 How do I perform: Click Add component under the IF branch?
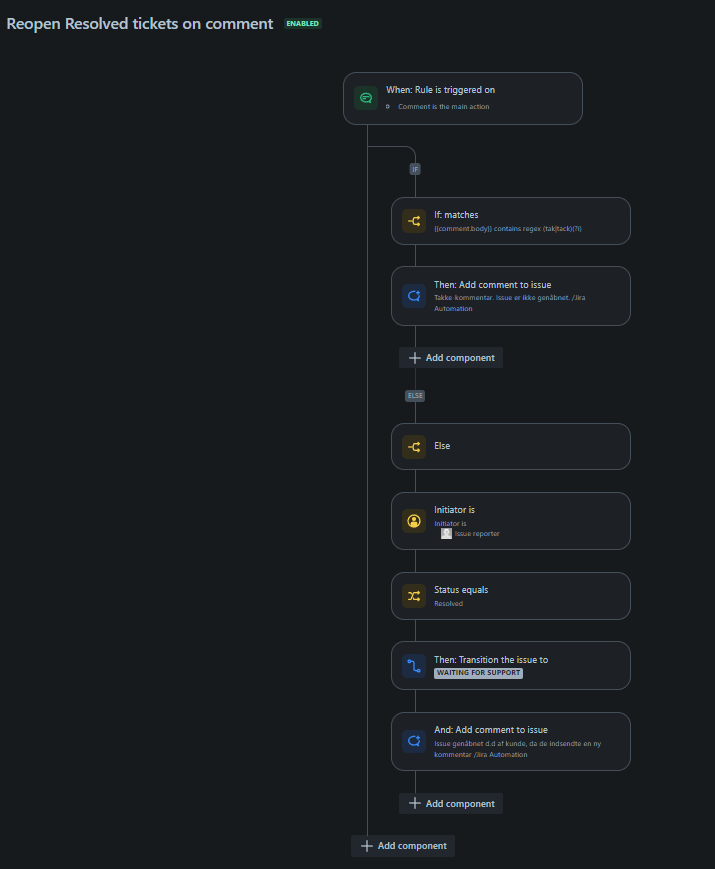click(450, 357)
